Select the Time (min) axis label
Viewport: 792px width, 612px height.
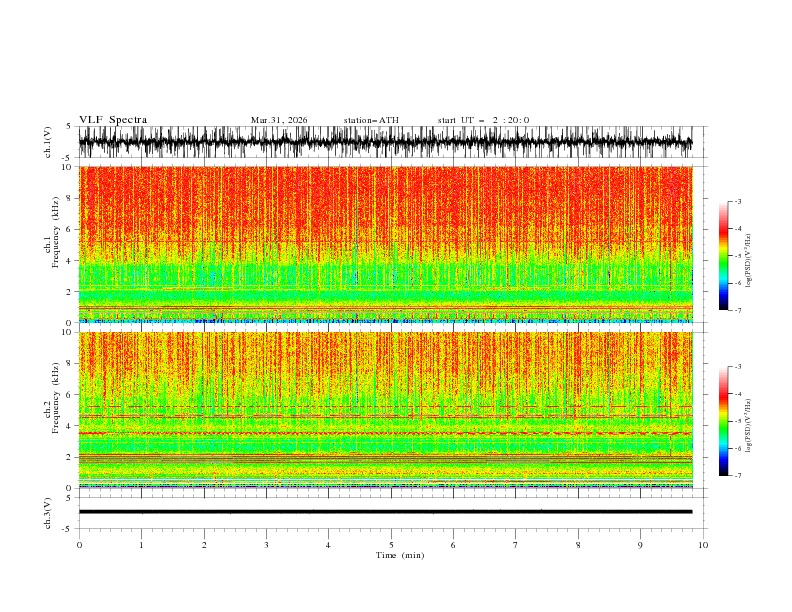click(400, 555)
